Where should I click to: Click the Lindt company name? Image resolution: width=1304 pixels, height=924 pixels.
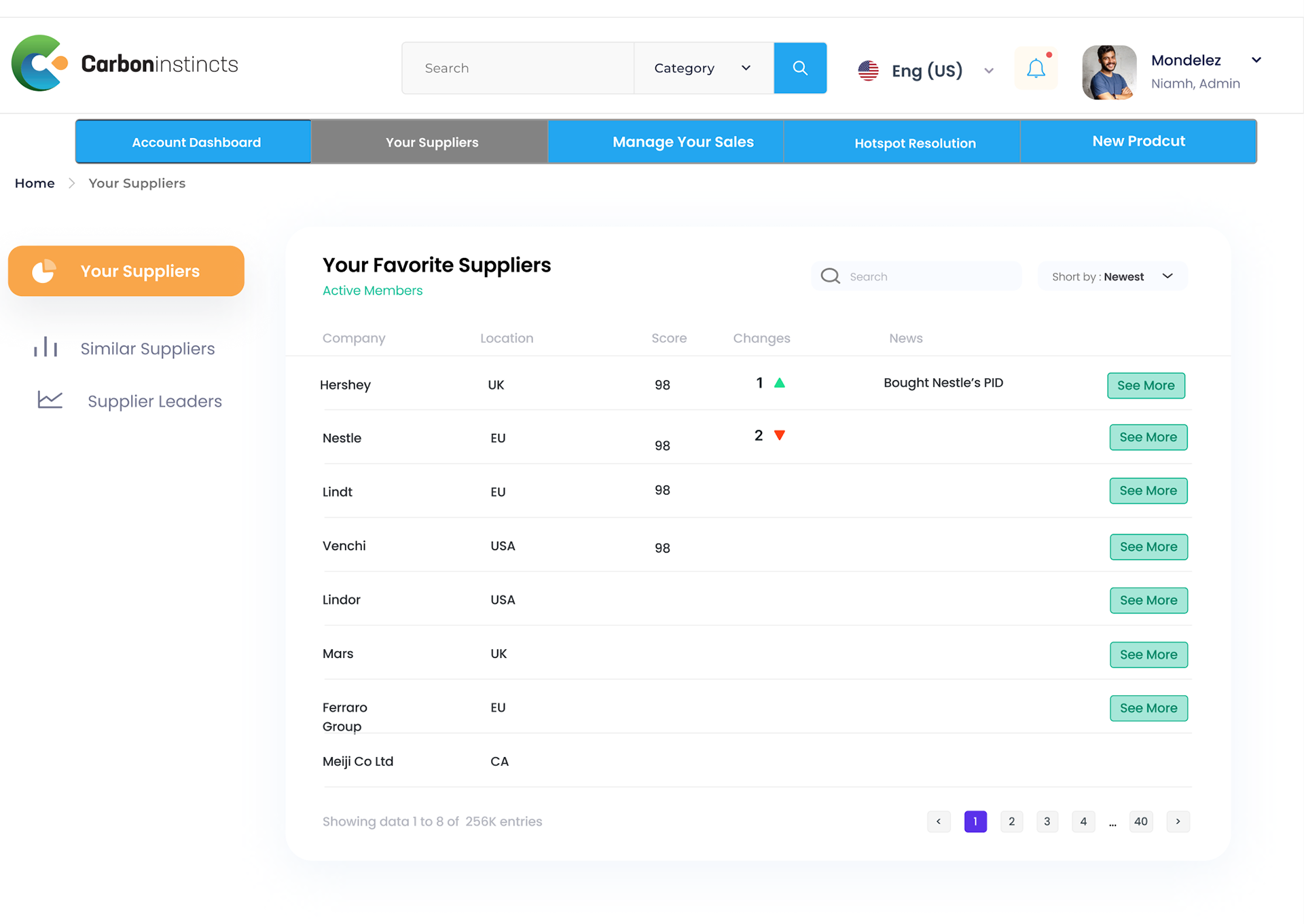[338, 492]
